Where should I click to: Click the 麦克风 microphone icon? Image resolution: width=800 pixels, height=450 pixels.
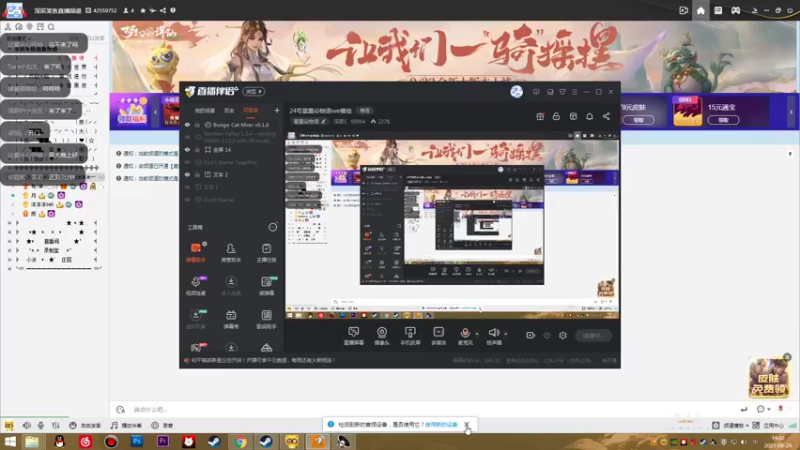point(465,333)
